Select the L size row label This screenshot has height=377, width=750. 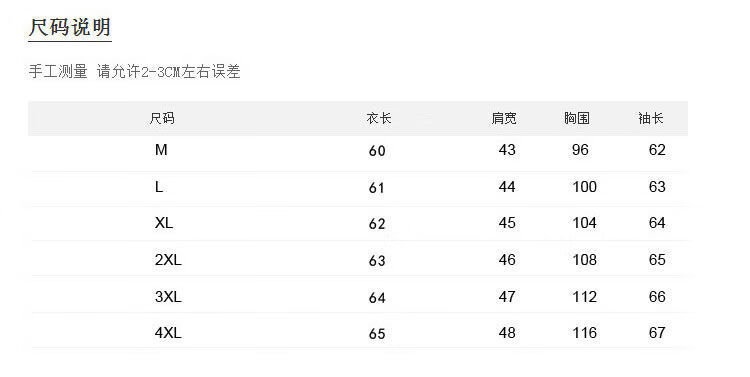(159, 187)
